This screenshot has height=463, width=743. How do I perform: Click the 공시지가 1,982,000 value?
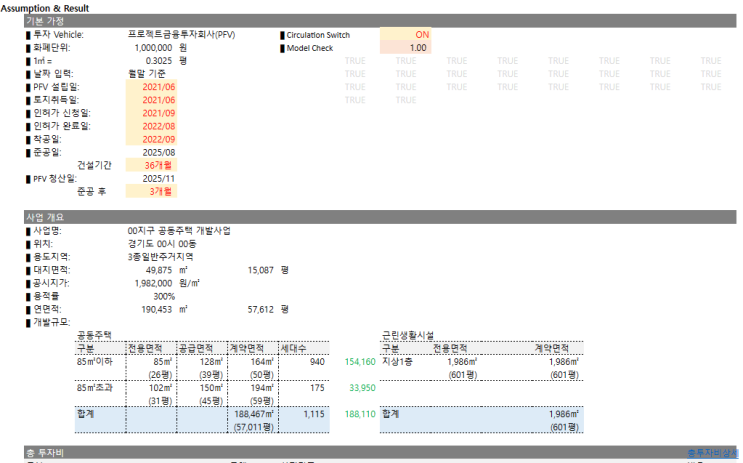153,283
